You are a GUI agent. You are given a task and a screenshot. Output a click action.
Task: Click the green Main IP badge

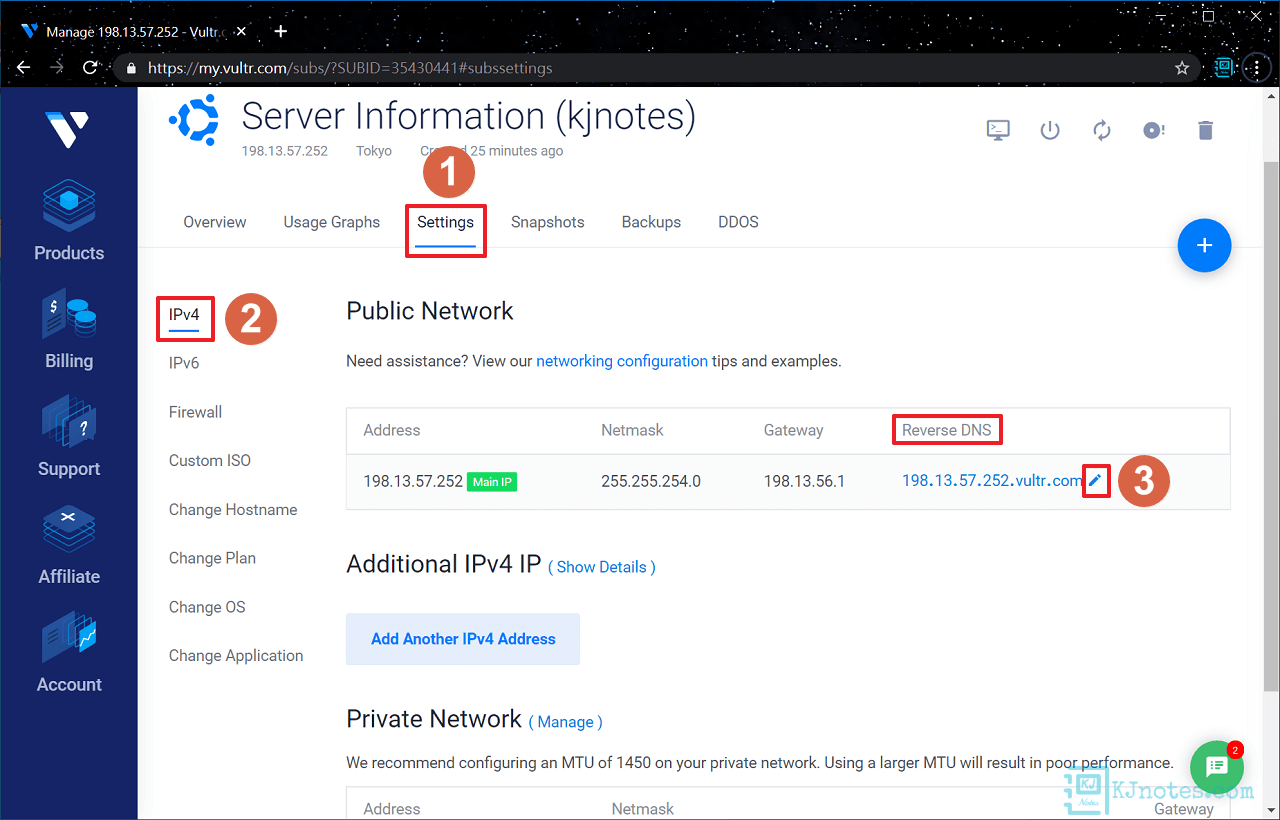coord(493,482)
